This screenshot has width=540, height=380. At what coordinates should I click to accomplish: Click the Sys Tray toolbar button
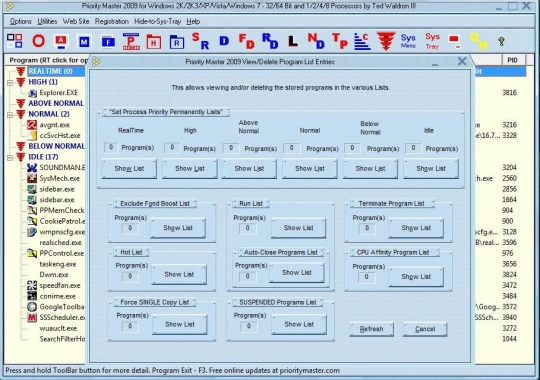(432, 41)
